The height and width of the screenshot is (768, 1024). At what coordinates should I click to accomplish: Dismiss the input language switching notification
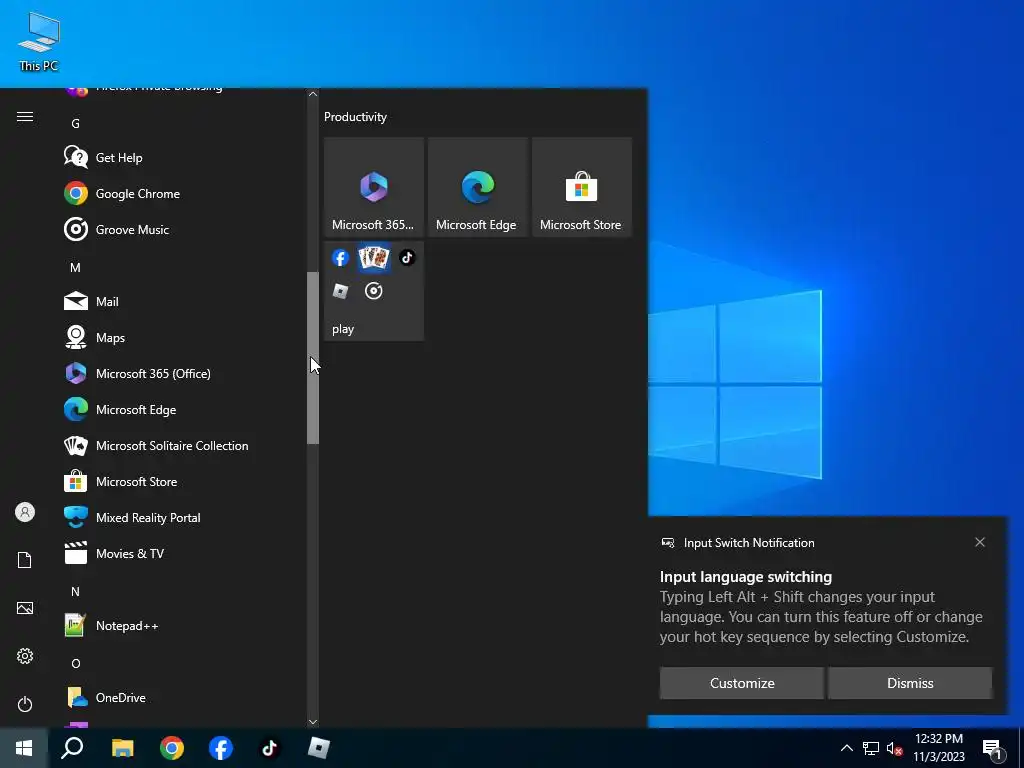[910, 683]
